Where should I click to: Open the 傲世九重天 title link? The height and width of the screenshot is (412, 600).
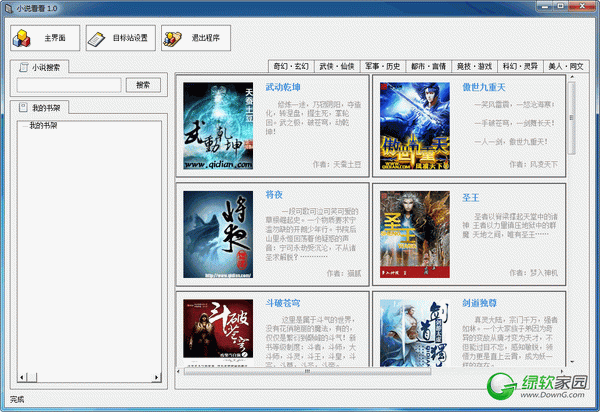click(484, 87)
